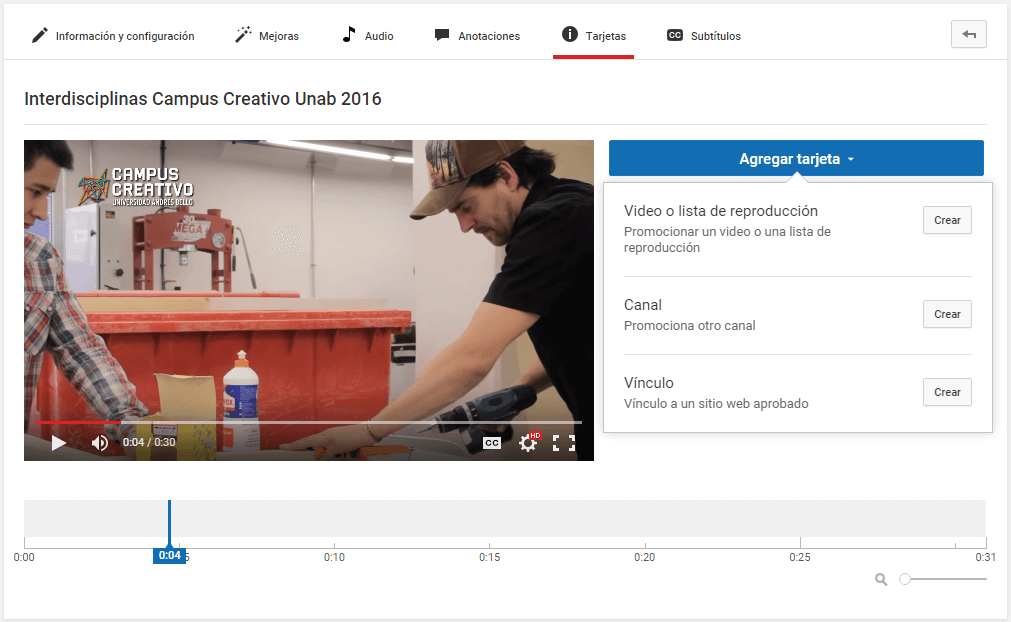This screenshot has height=622, width=1011.
Task: Click the timeline zoom magnifier icon
Action: (x=881, y=579)
